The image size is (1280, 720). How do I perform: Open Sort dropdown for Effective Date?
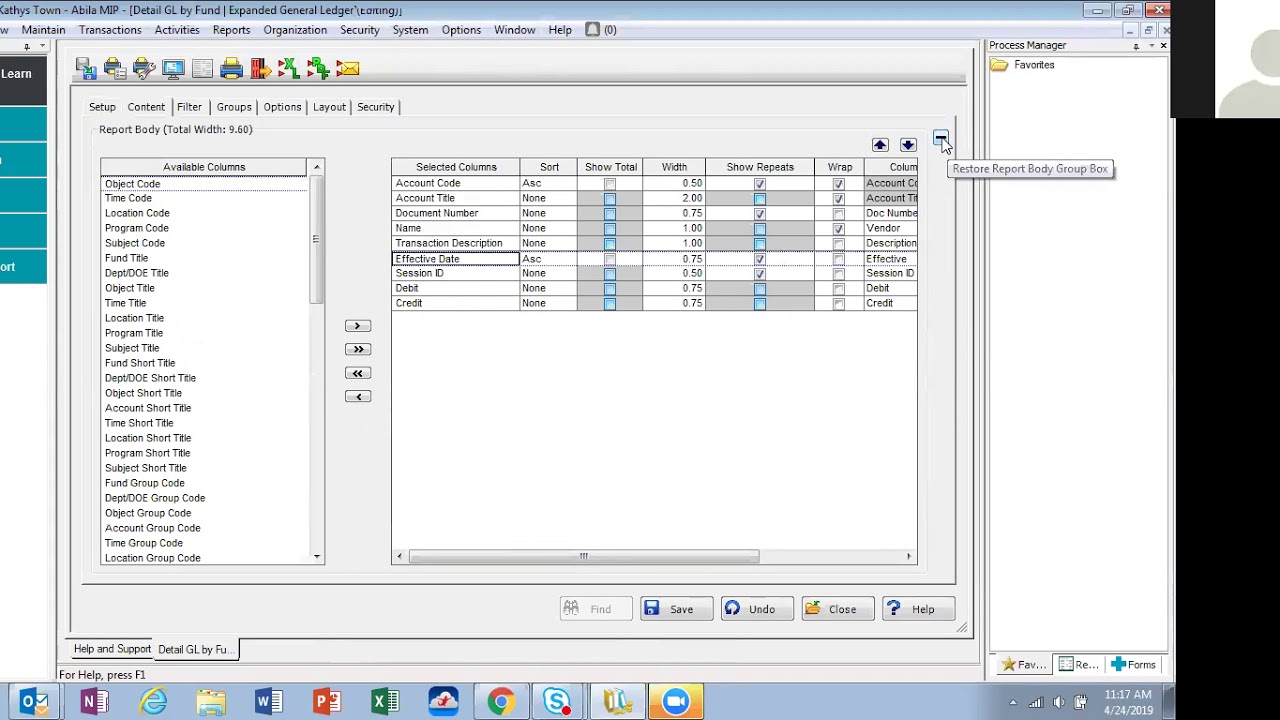pos(548,259)
